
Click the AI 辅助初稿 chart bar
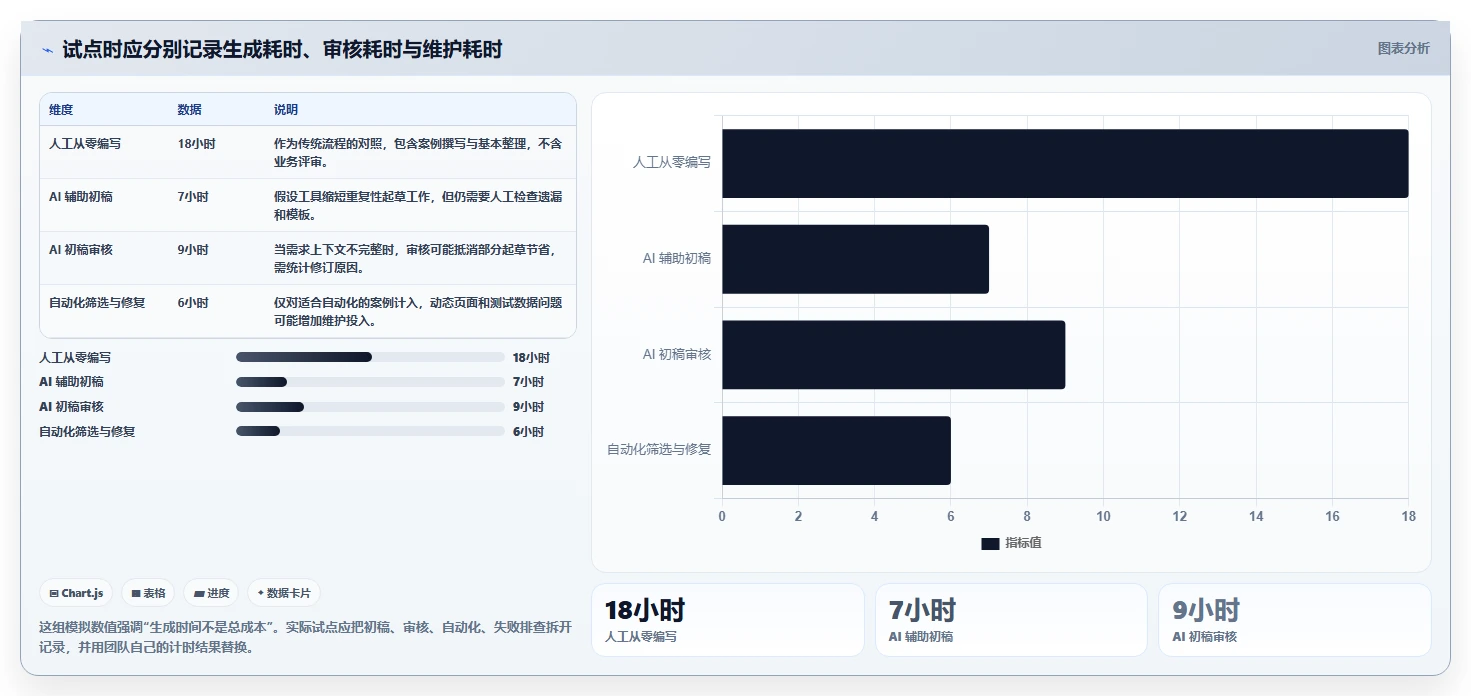(855, 259)
